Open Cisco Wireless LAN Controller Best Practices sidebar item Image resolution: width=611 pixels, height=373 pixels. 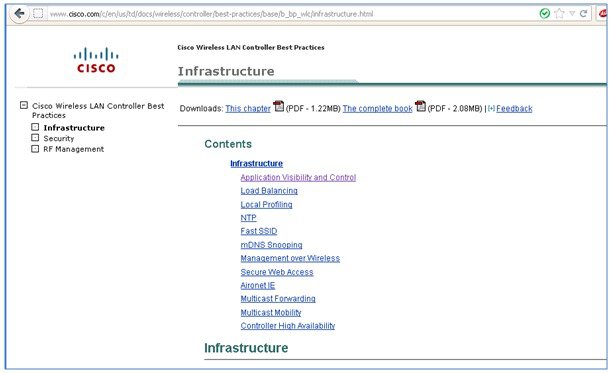(98, 110)
